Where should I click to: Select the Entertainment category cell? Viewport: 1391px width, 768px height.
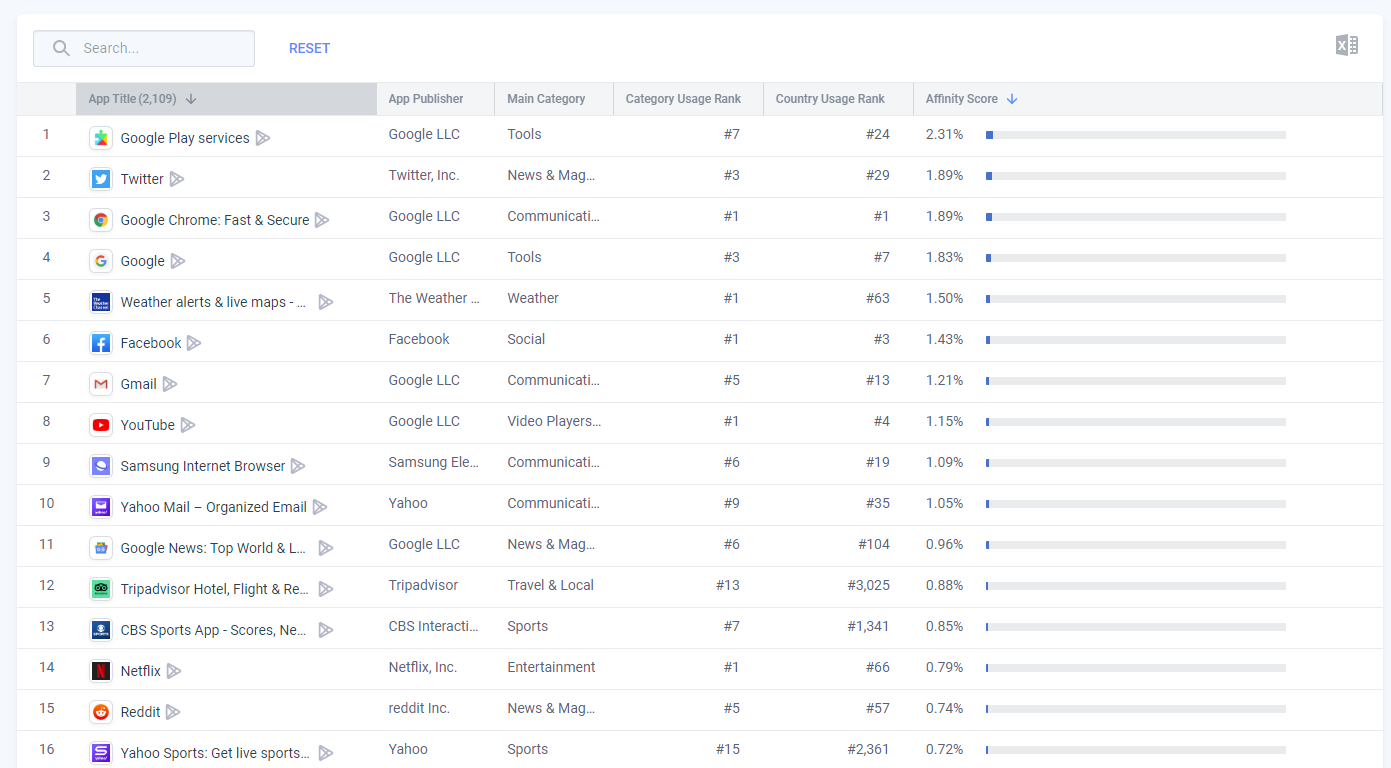coord(551,667)
